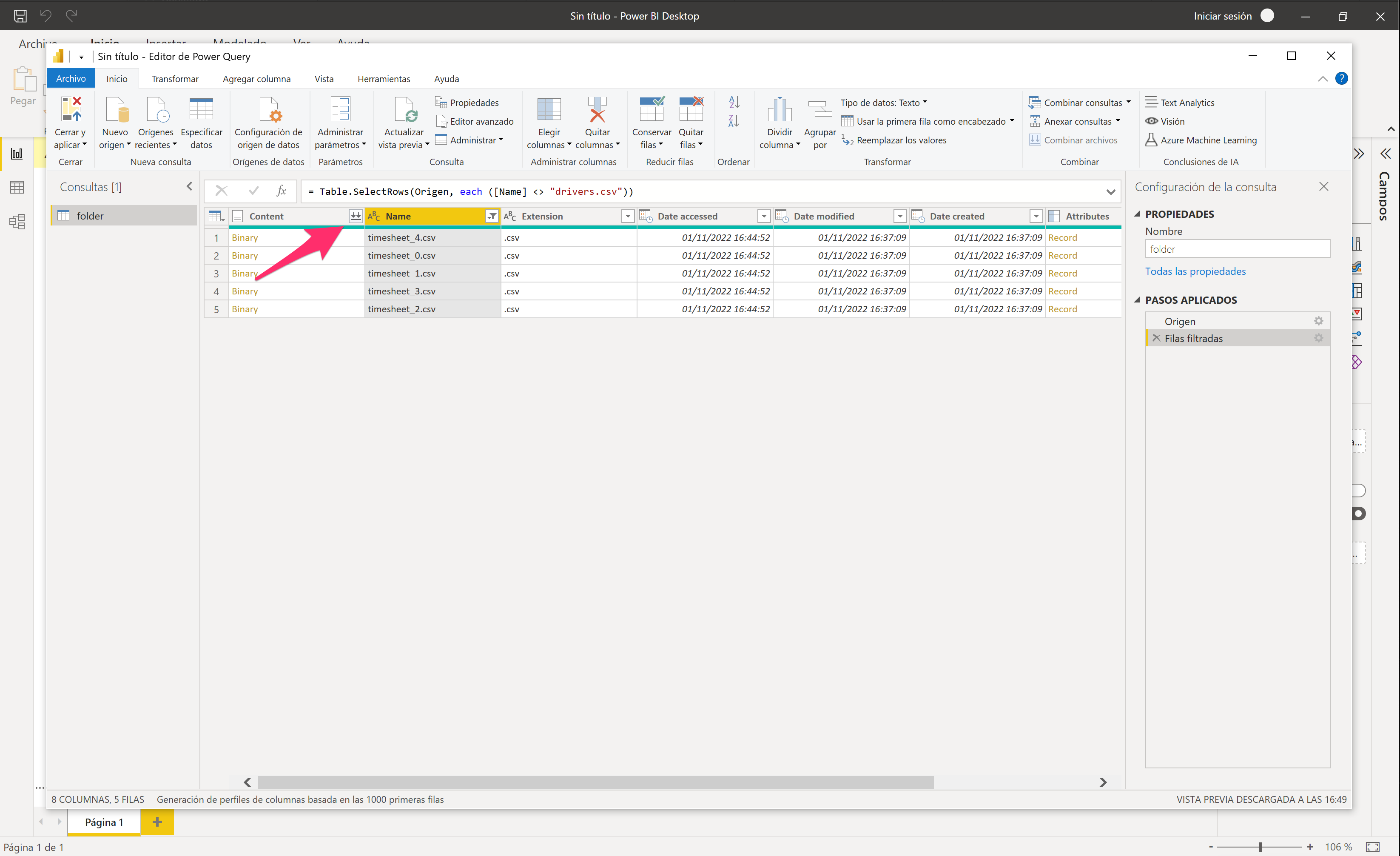This screenshot has width=1400, height=856.
Task: Open settings gear for Origen step
Action: tap(1319, 321)
